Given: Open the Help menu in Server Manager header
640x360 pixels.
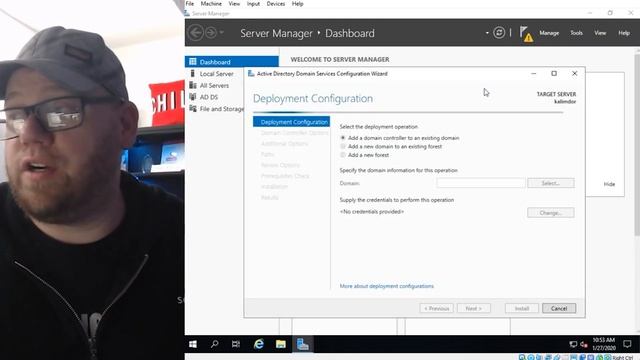Looking at the screenshot, I should point(624,33).
